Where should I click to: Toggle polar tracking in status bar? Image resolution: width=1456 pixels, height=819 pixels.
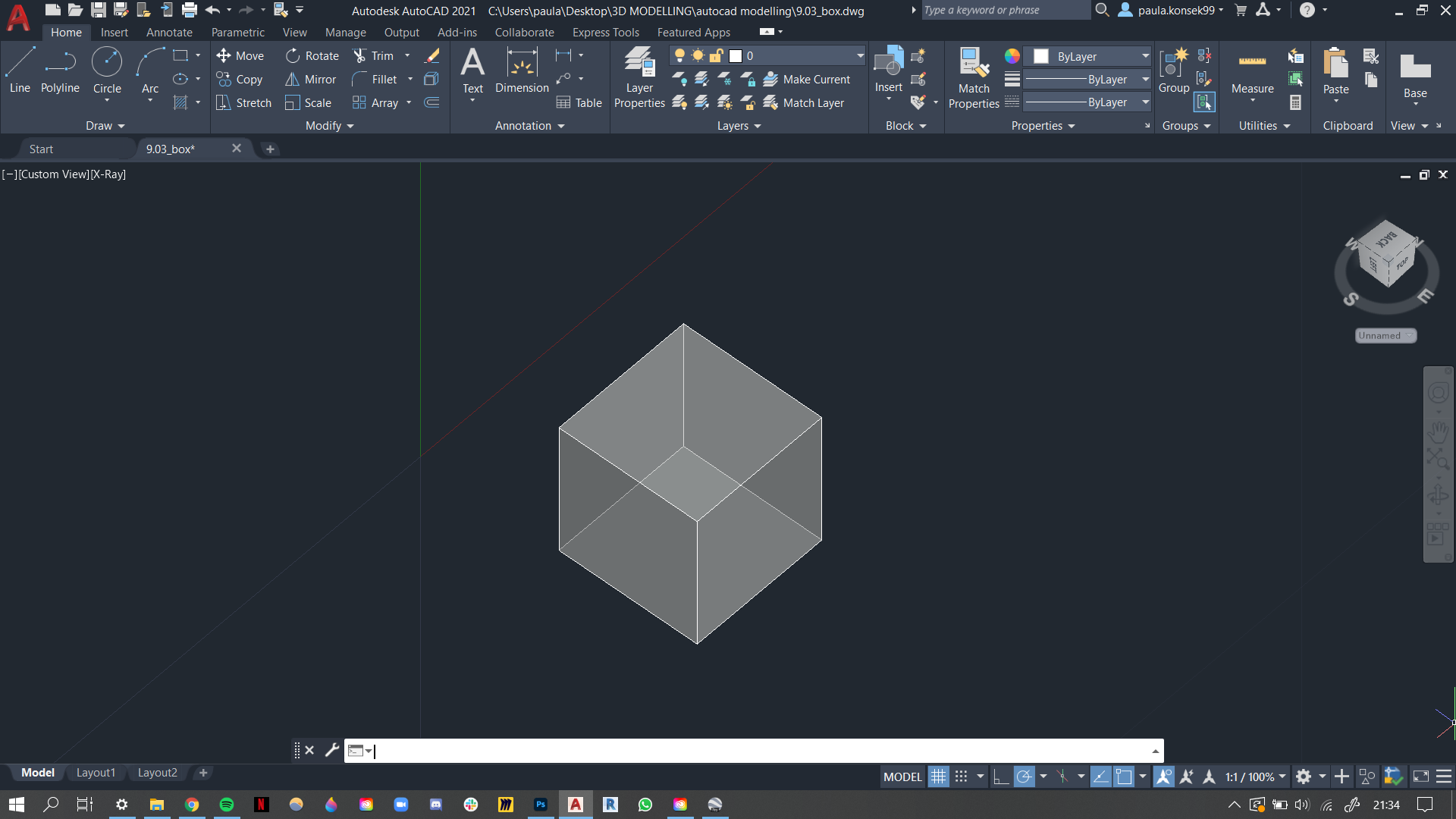coord(1024,777)
